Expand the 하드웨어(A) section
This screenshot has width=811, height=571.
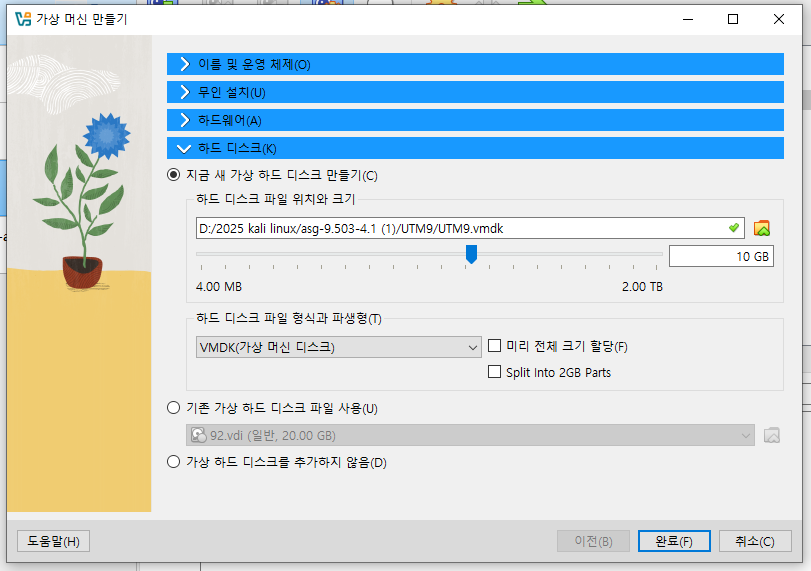tap(475, 120)
